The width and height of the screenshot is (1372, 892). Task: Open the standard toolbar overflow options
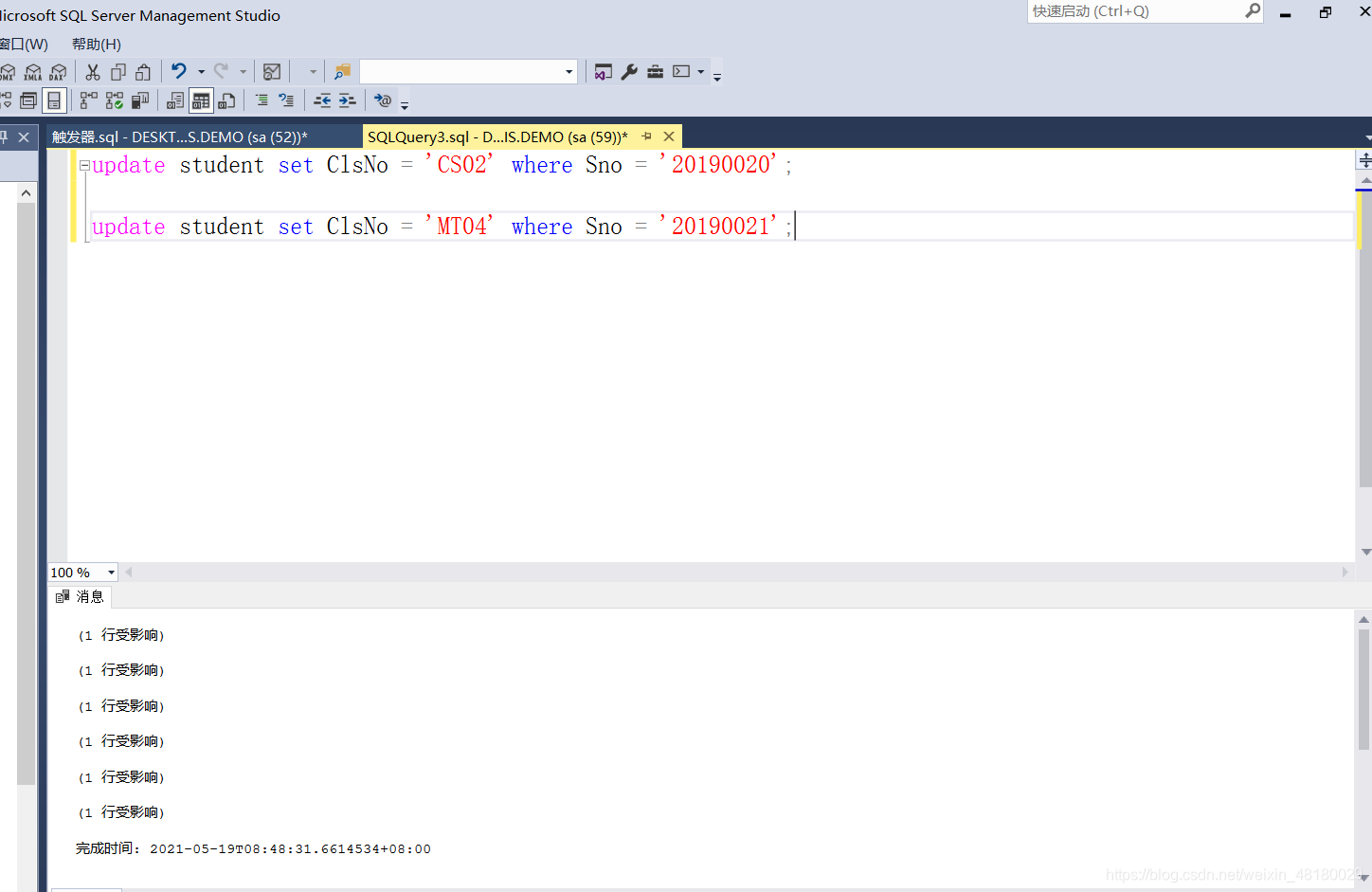pyautogui.click(x=717, y=78)
